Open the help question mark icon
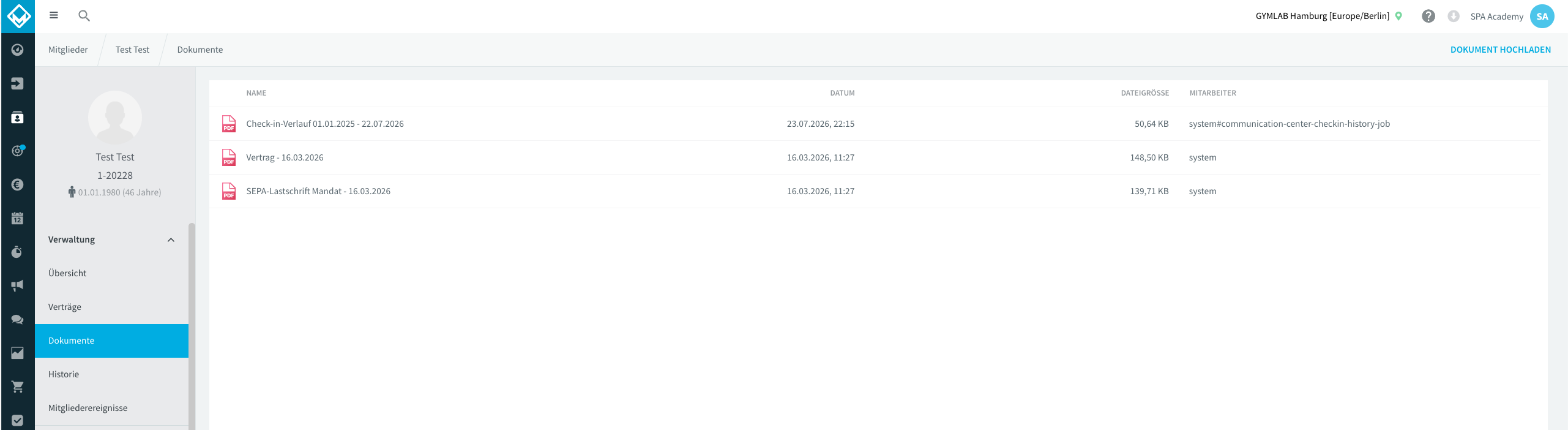The image size is (1568, 430). click(1428, 16)
